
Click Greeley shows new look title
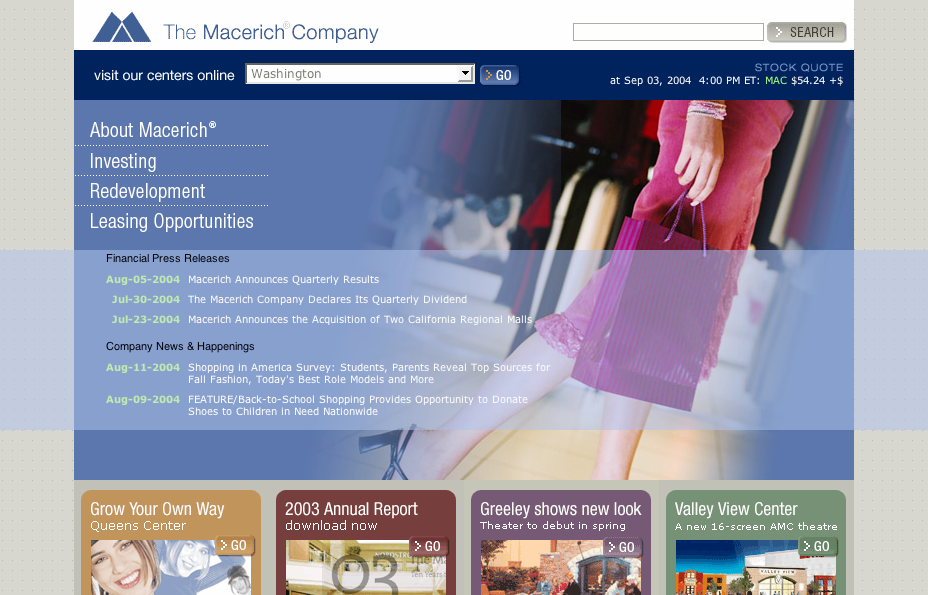point(560,509)
